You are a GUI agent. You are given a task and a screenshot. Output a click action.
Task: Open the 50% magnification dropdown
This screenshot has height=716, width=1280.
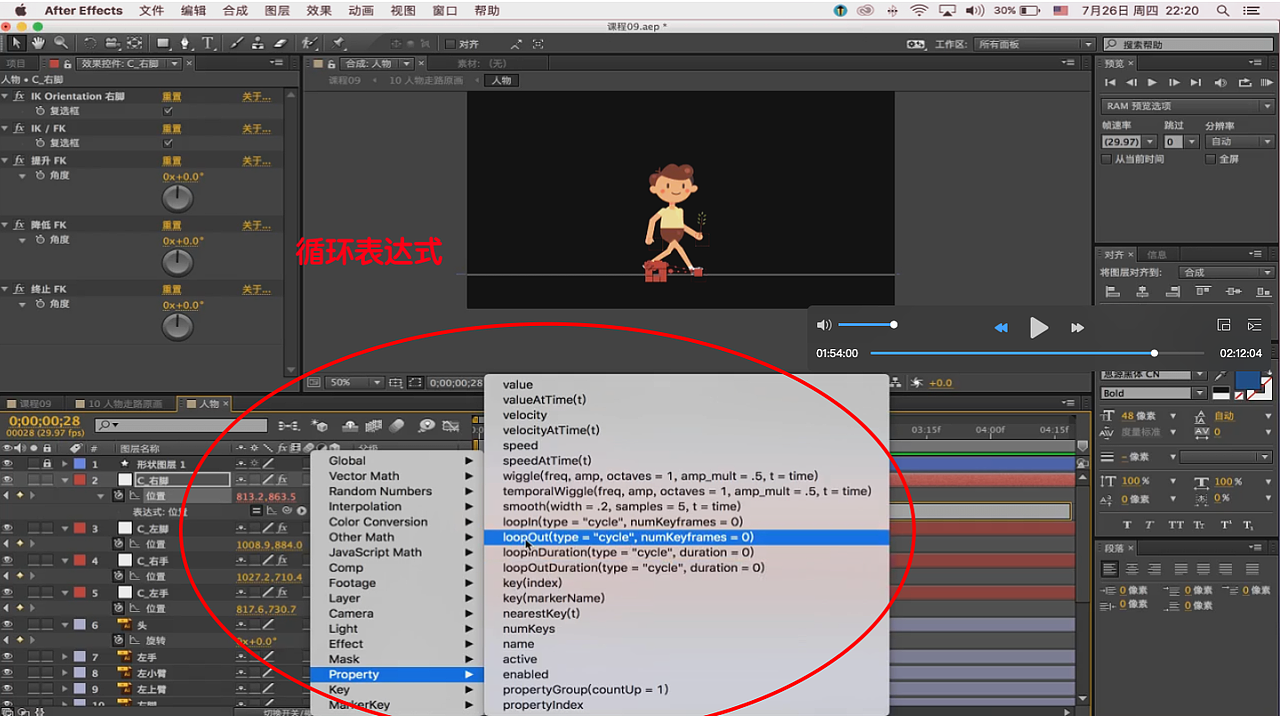point(356,383)
